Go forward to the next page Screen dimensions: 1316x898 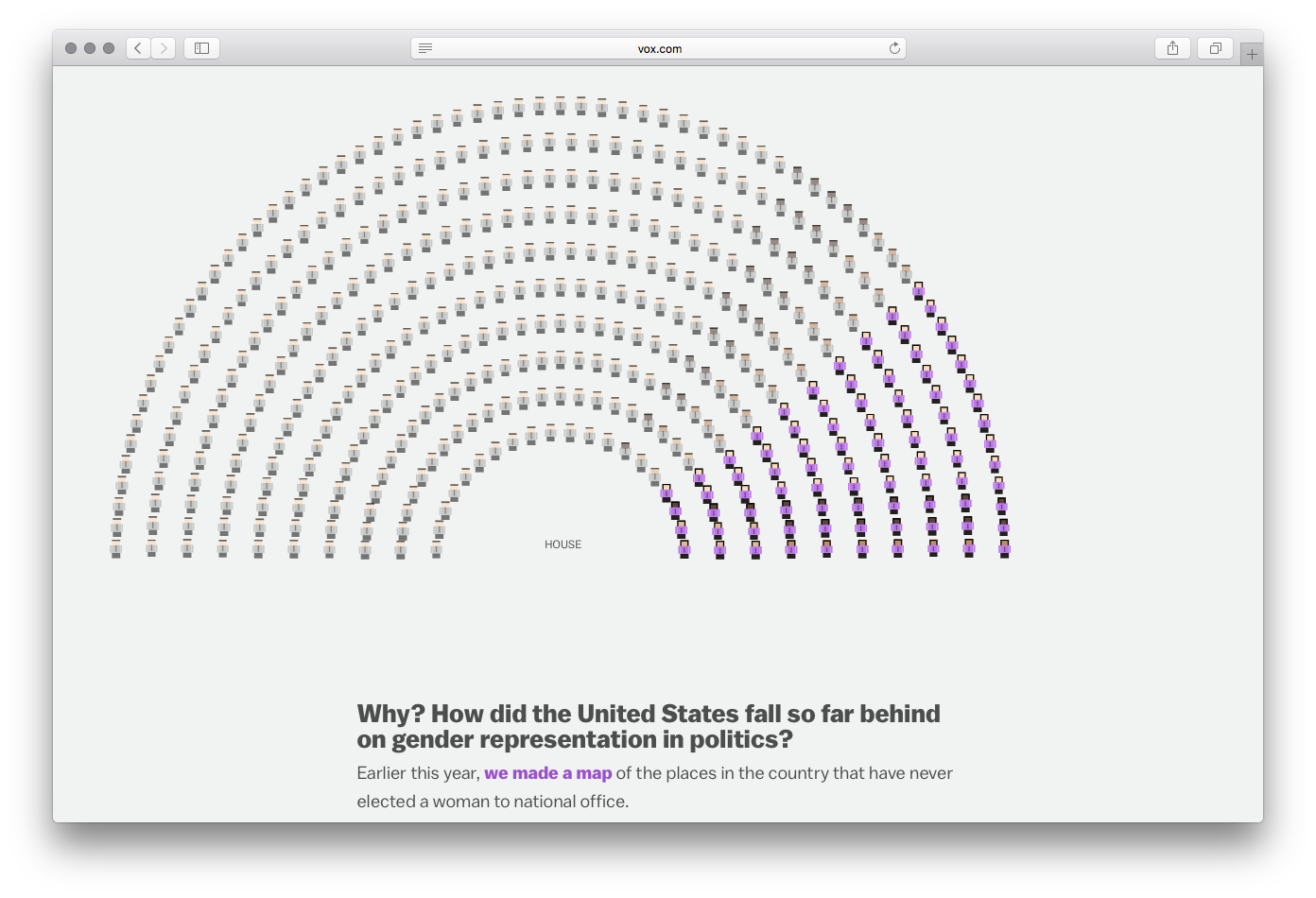163,47
